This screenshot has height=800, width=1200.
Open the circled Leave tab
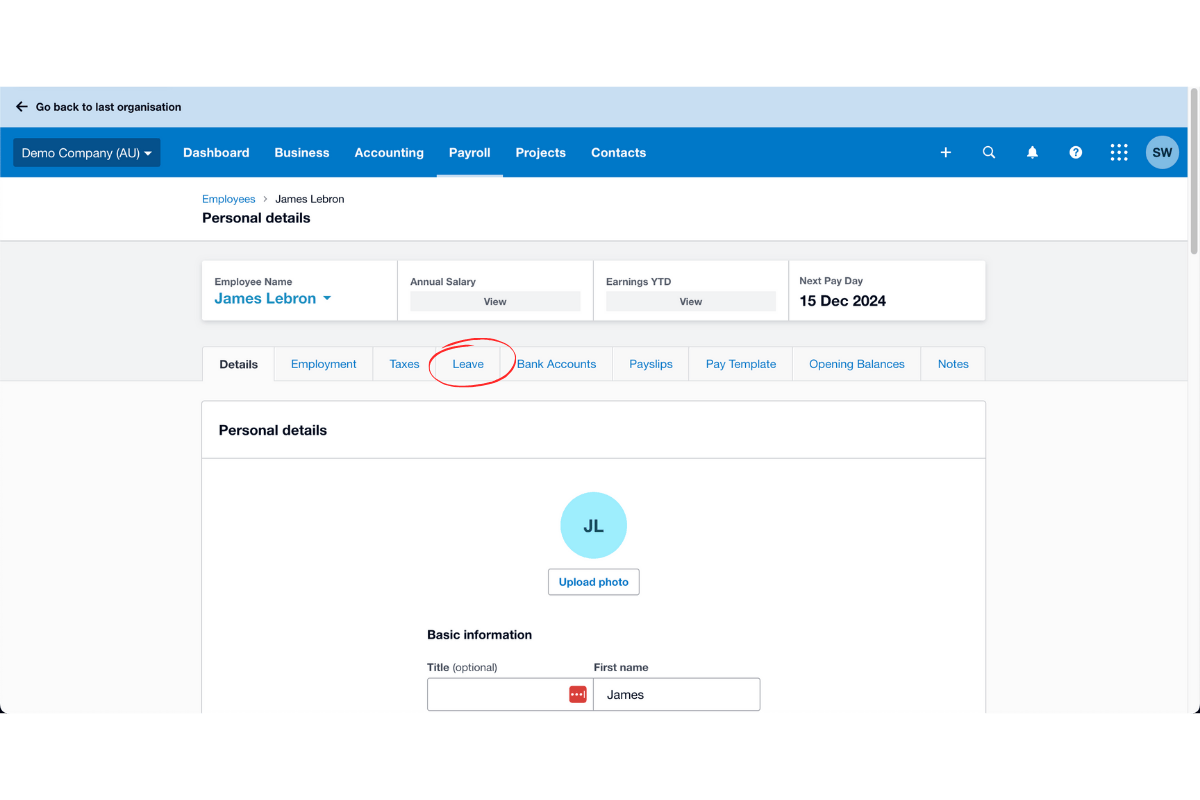click(467, 363)
